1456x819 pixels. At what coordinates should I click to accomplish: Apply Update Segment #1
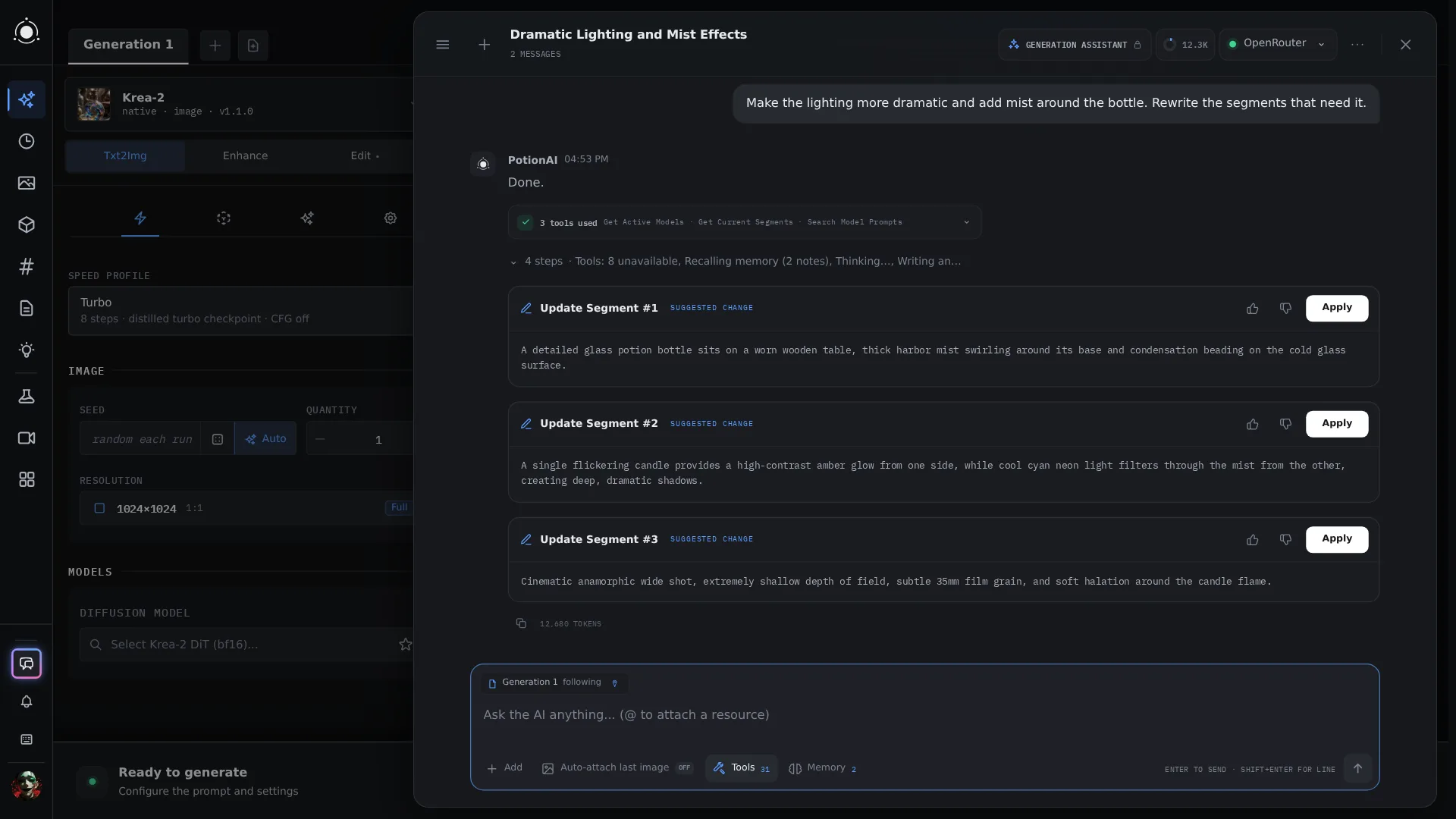[x=1337, y=308]
